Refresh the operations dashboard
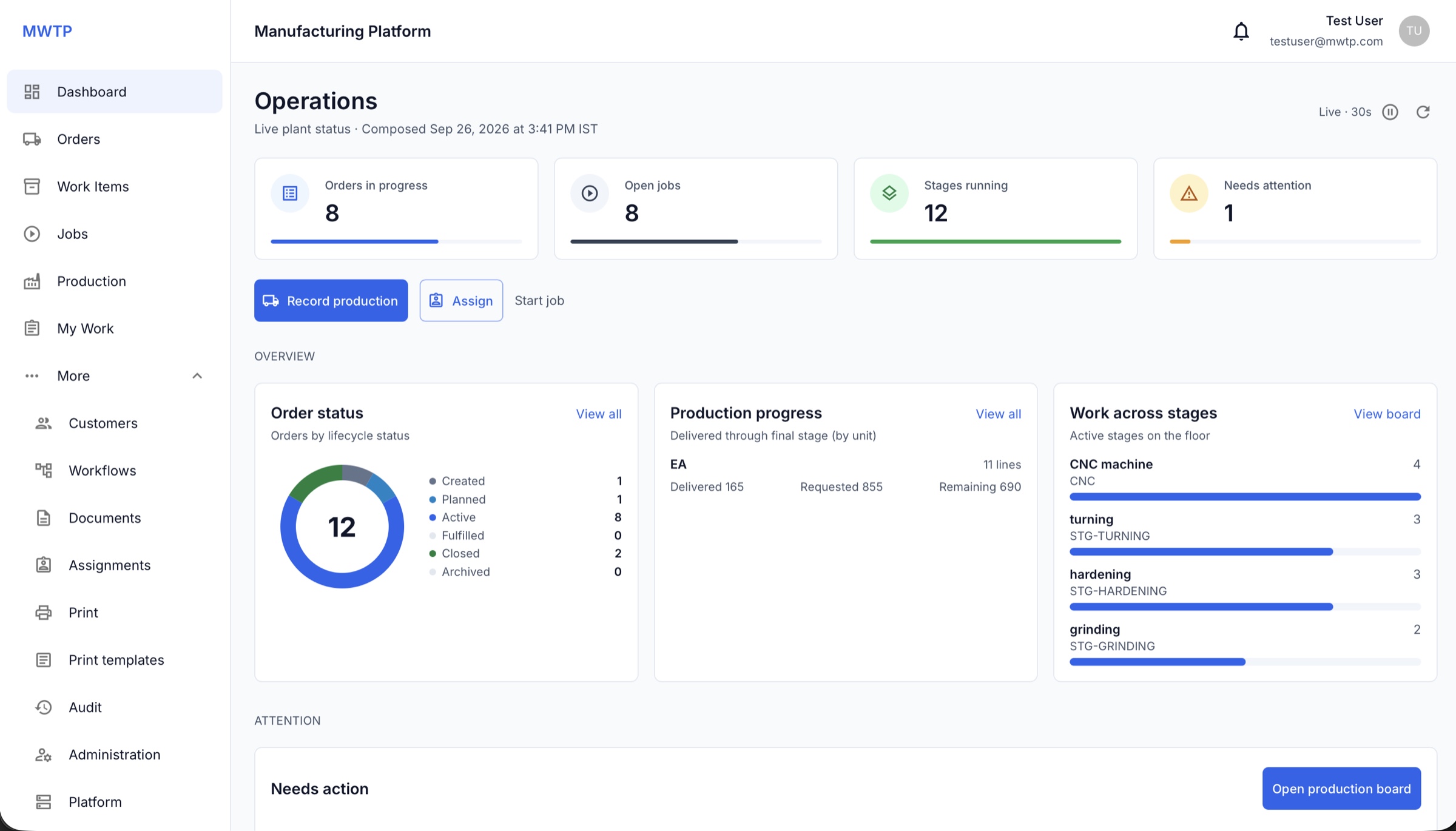 tap(1423, 112)
